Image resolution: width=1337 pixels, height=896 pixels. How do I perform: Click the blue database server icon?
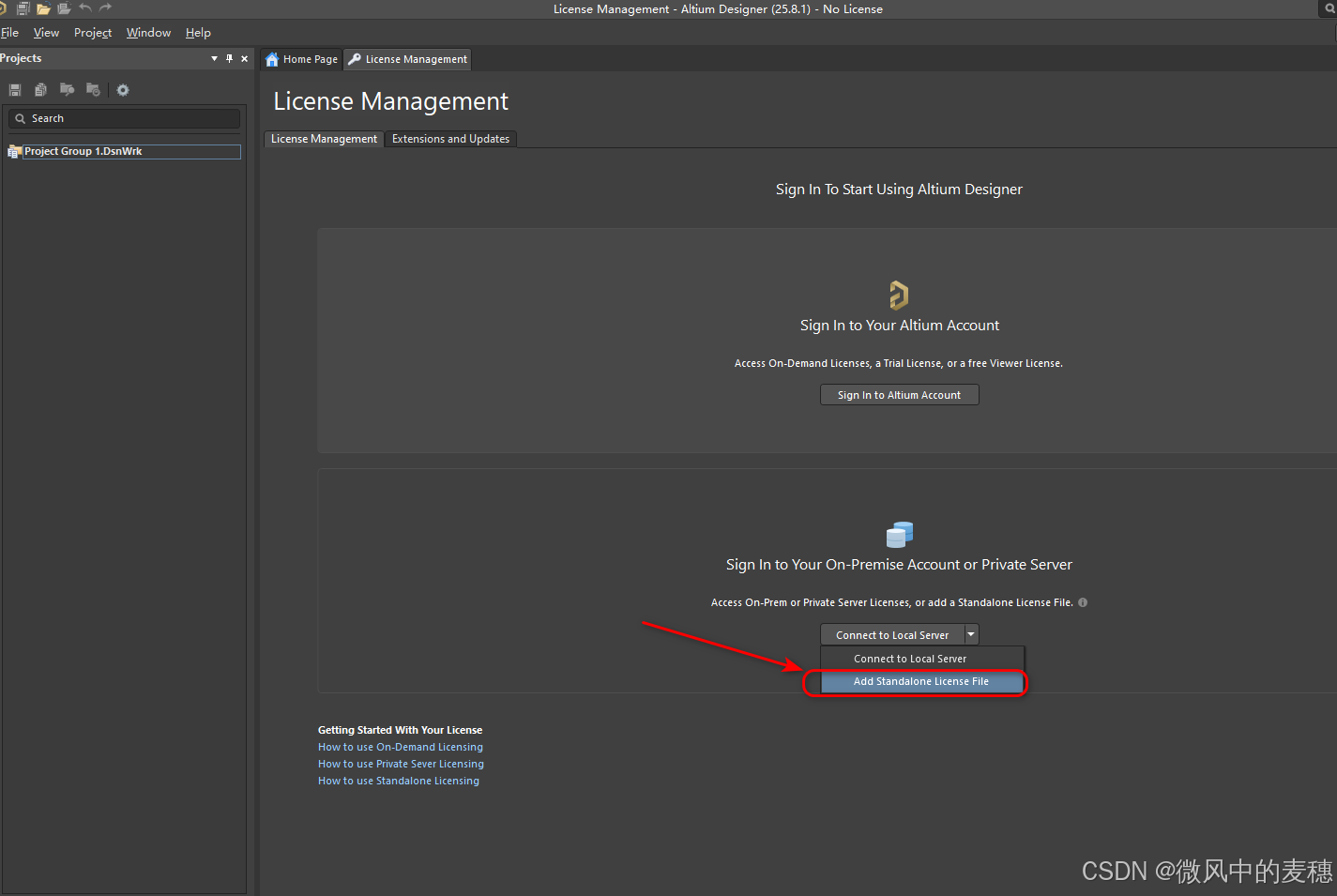[x=900, y=535]
